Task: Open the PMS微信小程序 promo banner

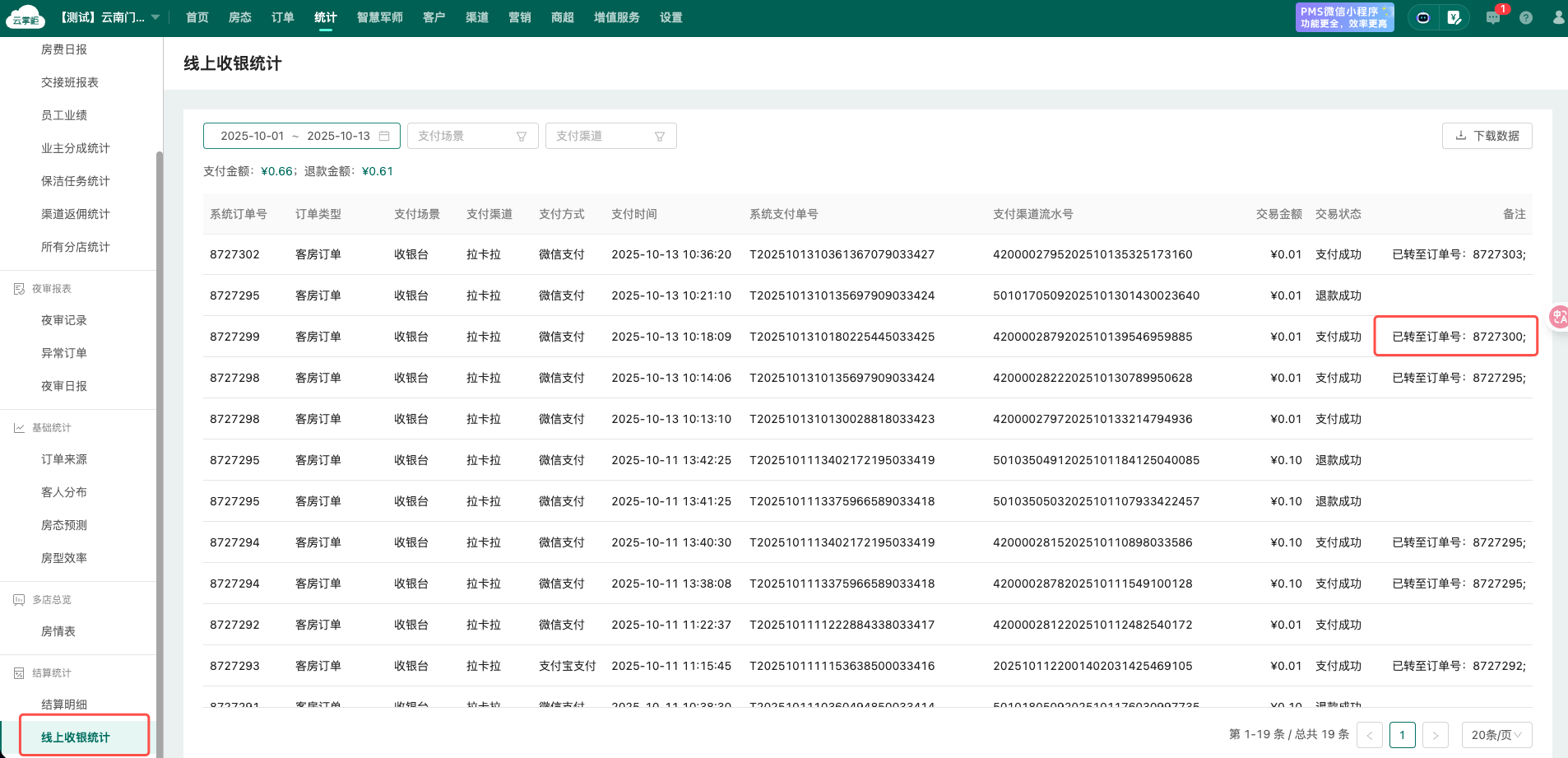Action: point(1345,17)
